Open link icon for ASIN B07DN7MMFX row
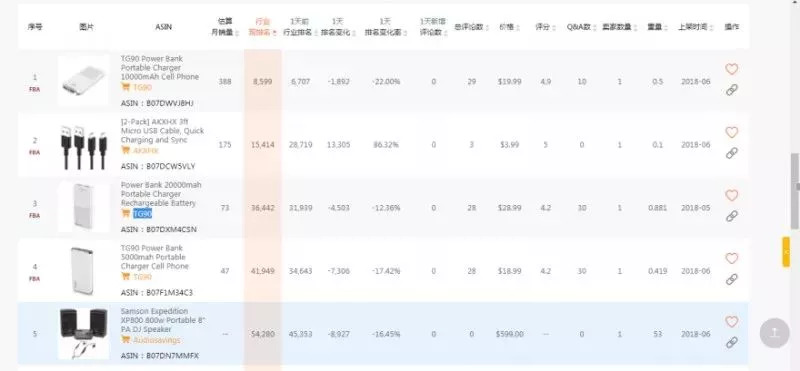The width and height of the screenshot is (800, 371). [x=732, y=342]
